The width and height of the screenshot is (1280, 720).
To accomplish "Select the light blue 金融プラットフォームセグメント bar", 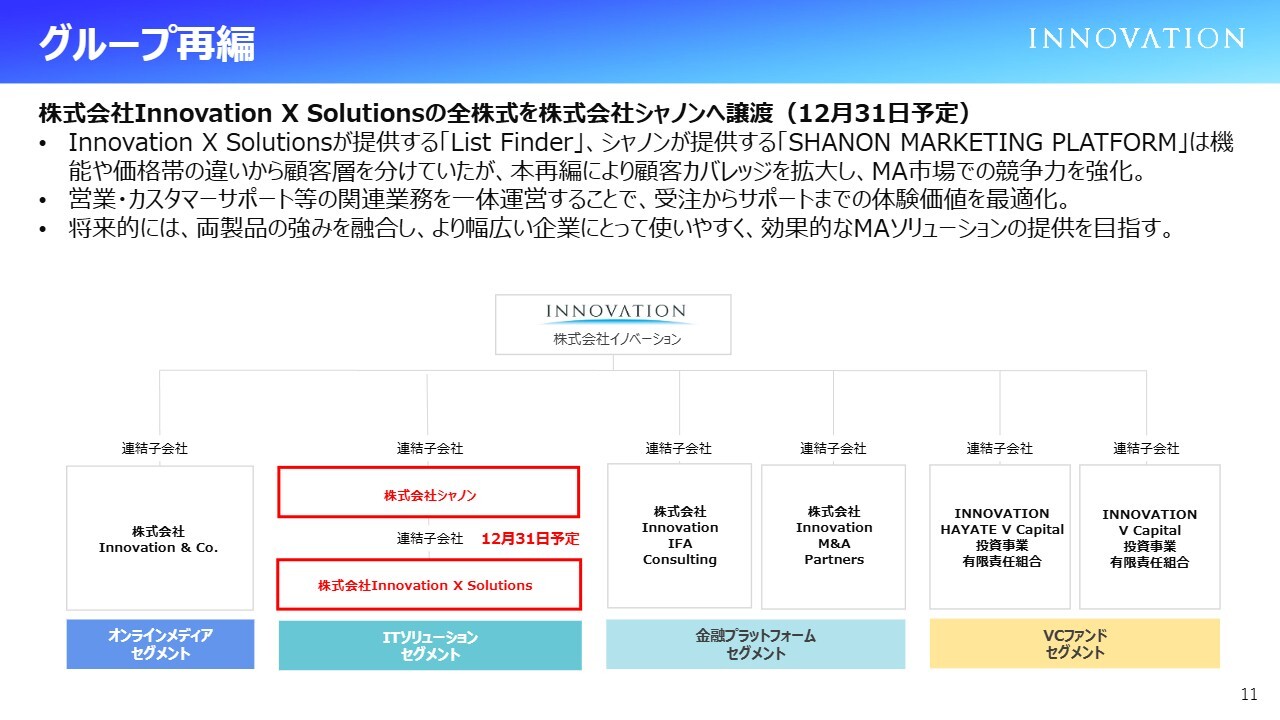I will click(x=755, y=644).
